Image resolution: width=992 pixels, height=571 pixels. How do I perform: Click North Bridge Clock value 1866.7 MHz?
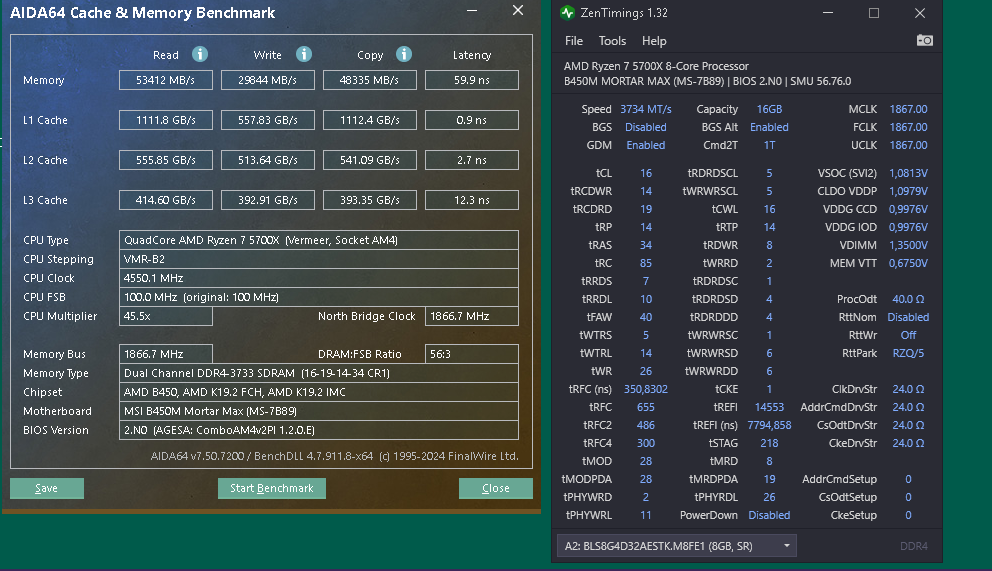pyautogui.click(x=472, y=316)
